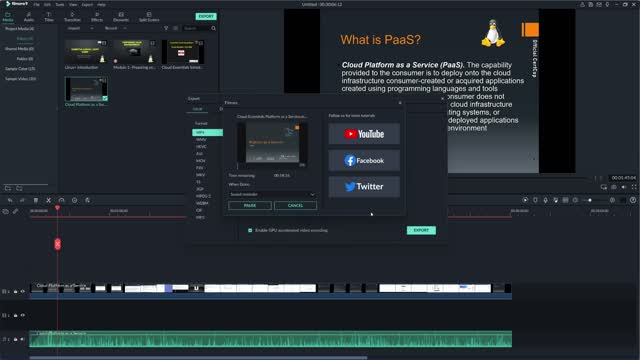The width and height of the screenshot is (640, 360).
Task: Open the File menu
Action: tap(37, 4)
